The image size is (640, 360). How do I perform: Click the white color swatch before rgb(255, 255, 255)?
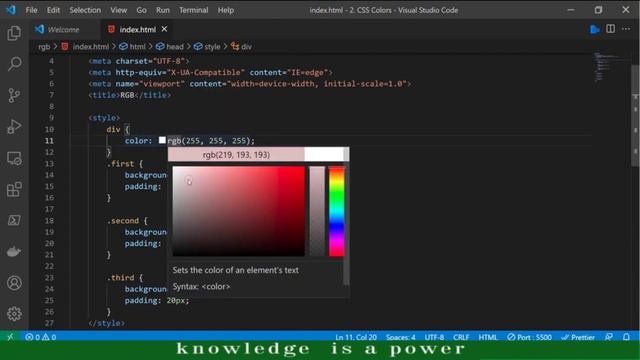tap(162, 140)
